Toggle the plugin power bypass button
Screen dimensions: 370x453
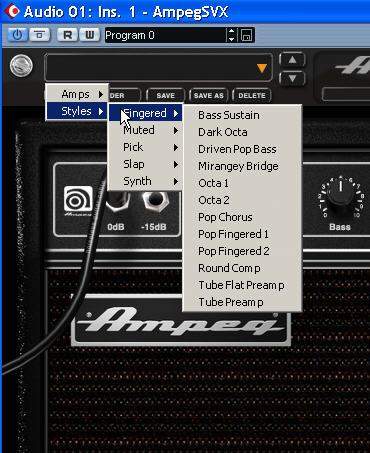pyautogui.click(x=17, y=35)
